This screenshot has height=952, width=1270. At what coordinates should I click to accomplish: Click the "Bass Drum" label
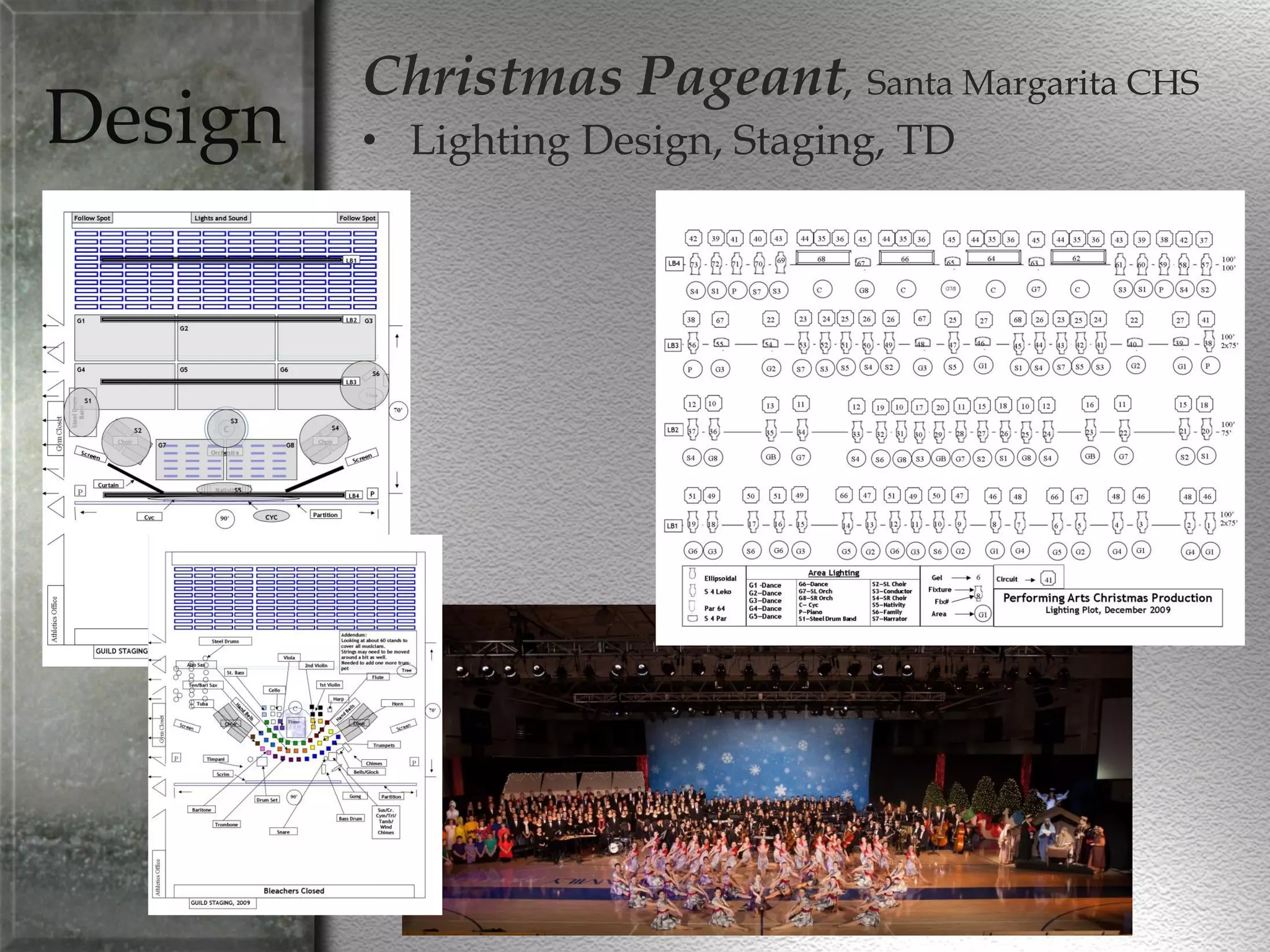click(350, 819)
